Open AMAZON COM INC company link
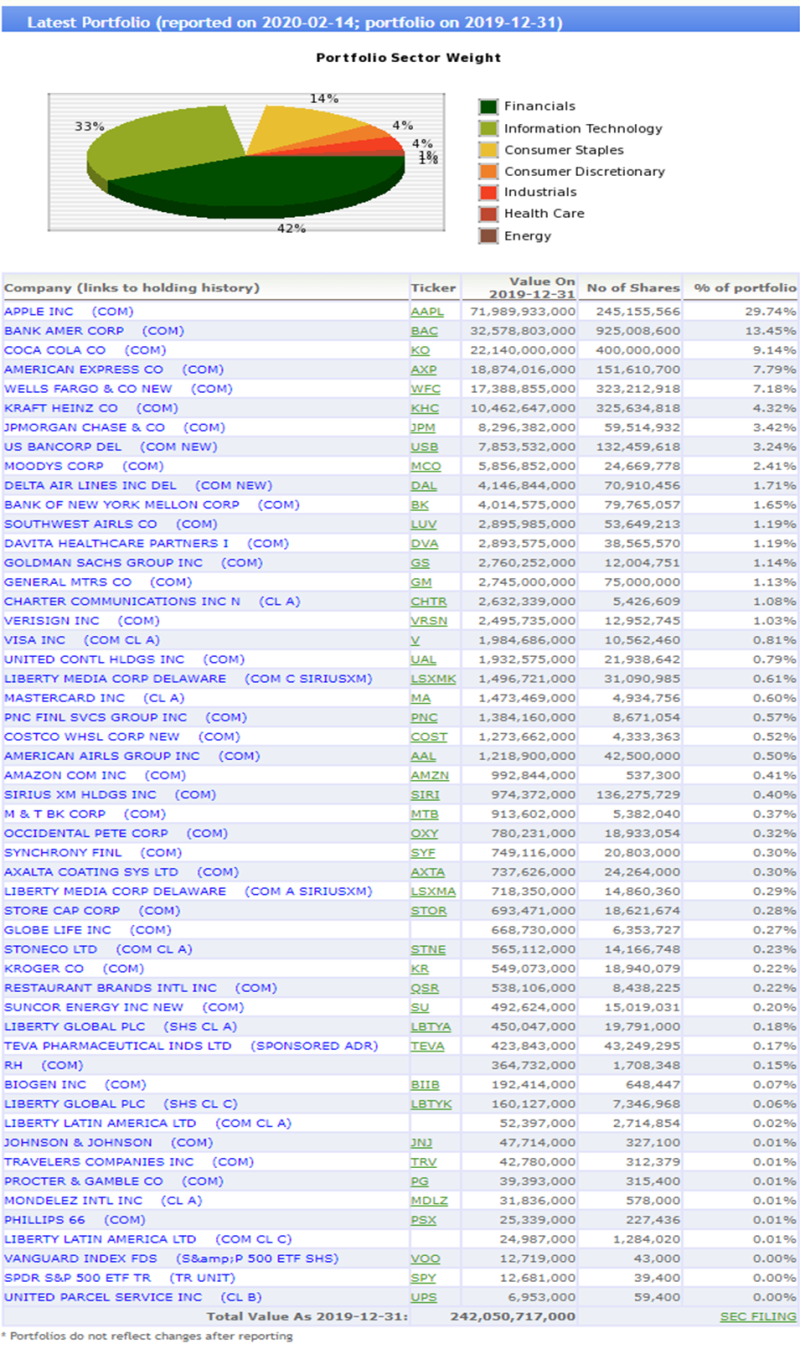This screenshot has width=800, height=1349. coord(94,775)
